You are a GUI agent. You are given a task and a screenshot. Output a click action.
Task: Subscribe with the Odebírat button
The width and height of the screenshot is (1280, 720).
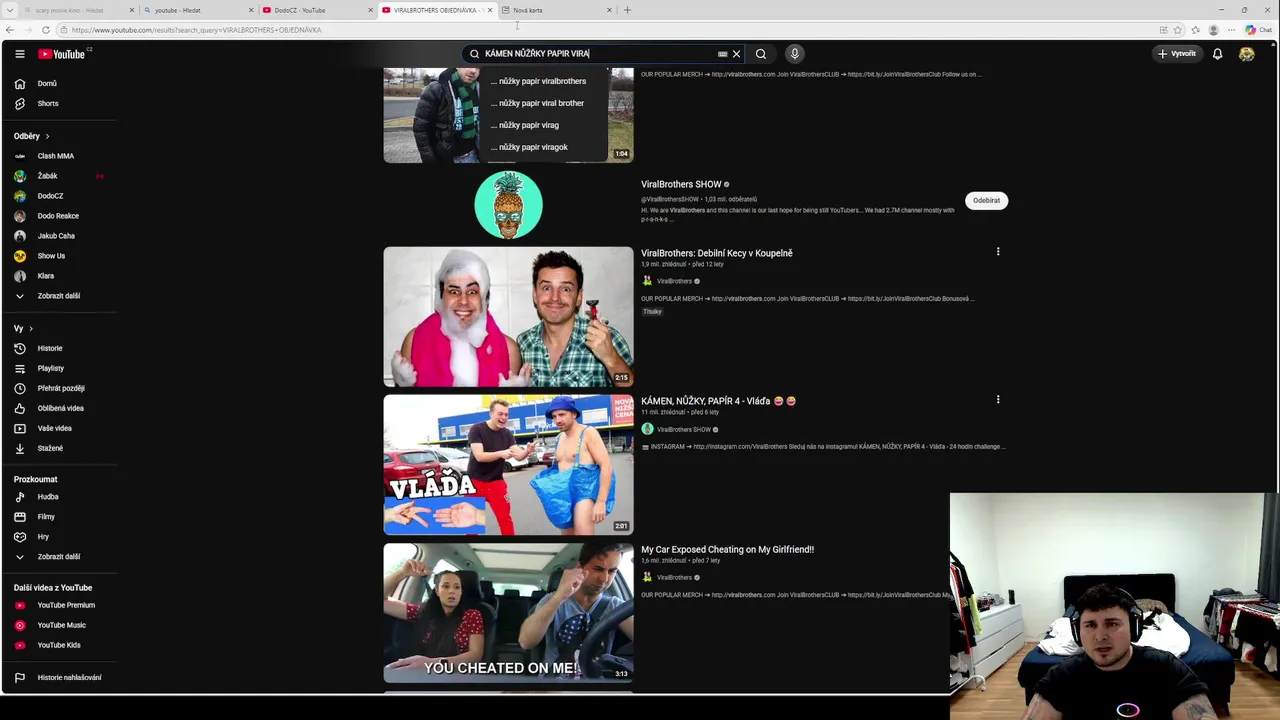pos(986,200)
